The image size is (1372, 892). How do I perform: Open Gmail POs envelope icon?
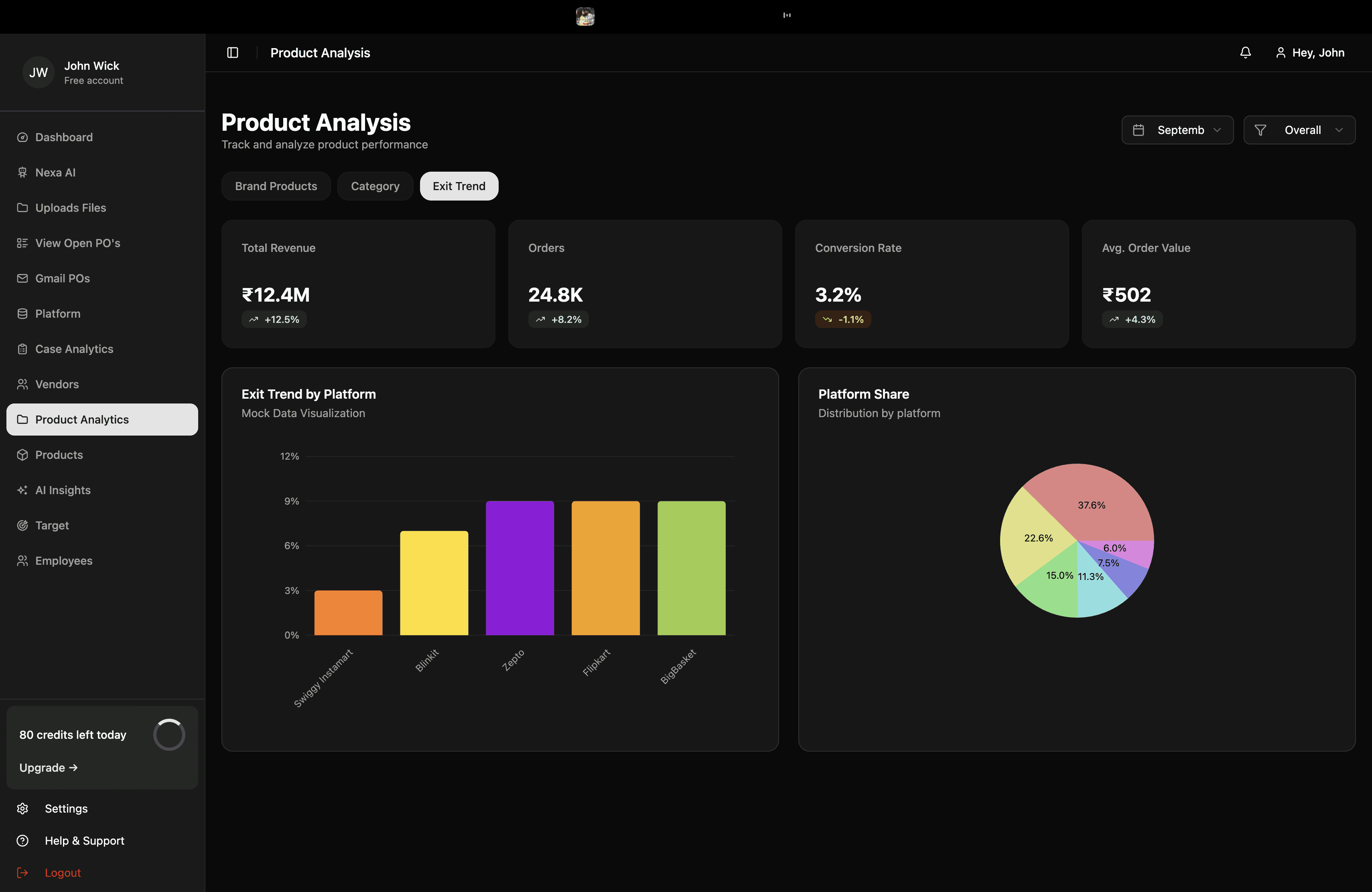pos(22,278)
